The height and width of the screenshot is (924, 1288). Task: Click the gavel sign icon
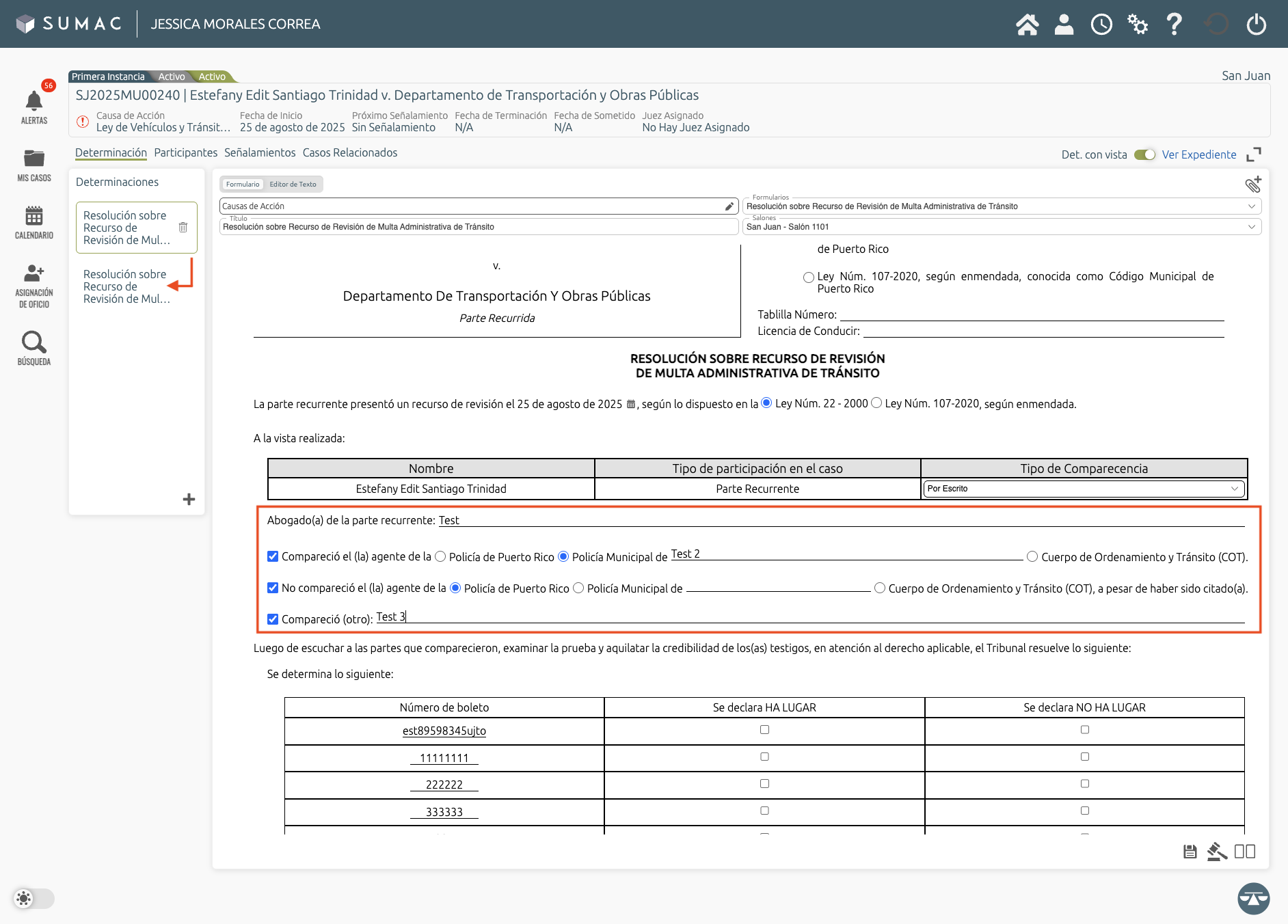1216,852
